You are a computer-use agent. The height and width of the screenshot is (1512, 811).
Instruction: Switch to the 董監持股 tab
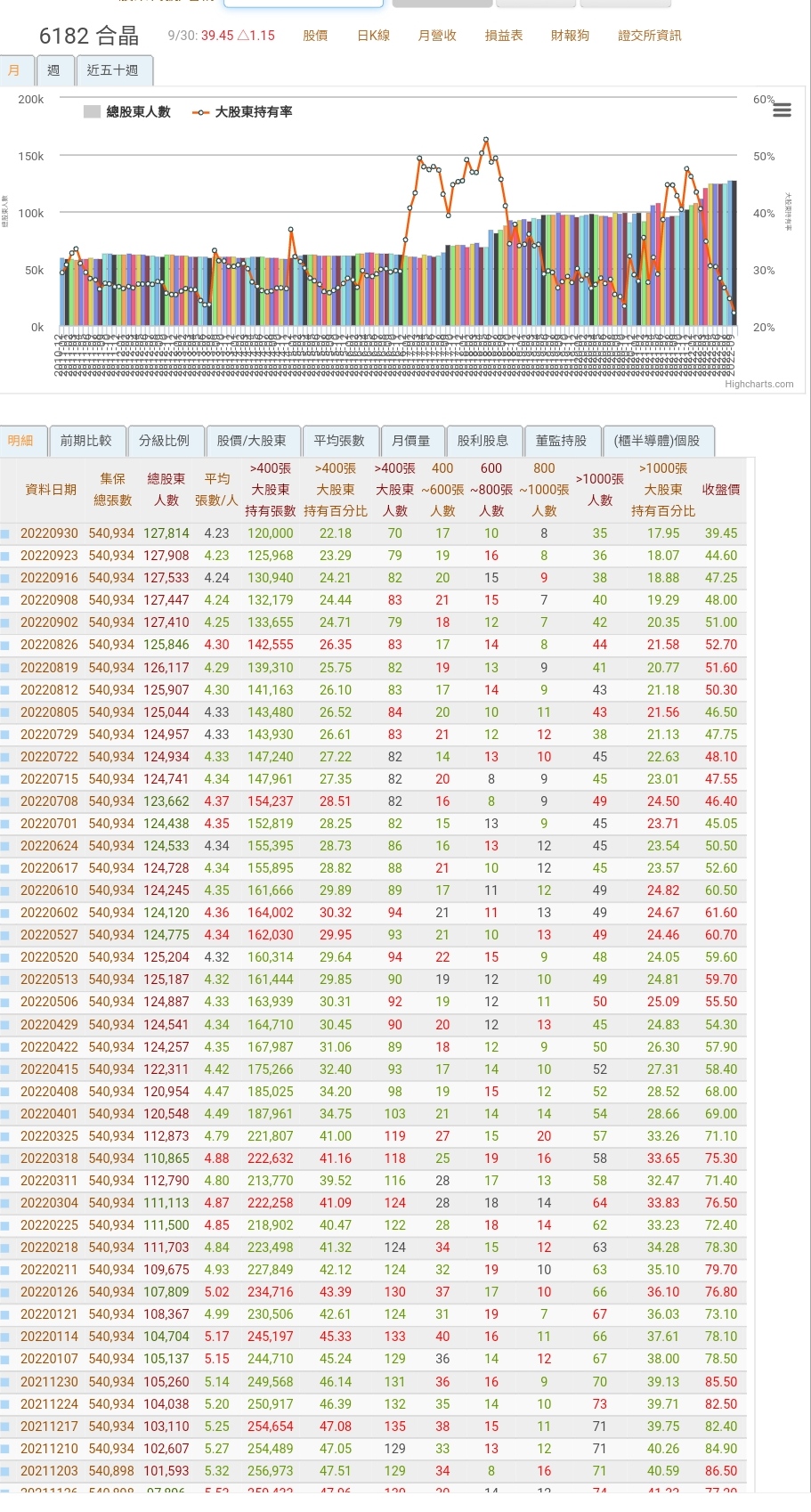[561, 441]
